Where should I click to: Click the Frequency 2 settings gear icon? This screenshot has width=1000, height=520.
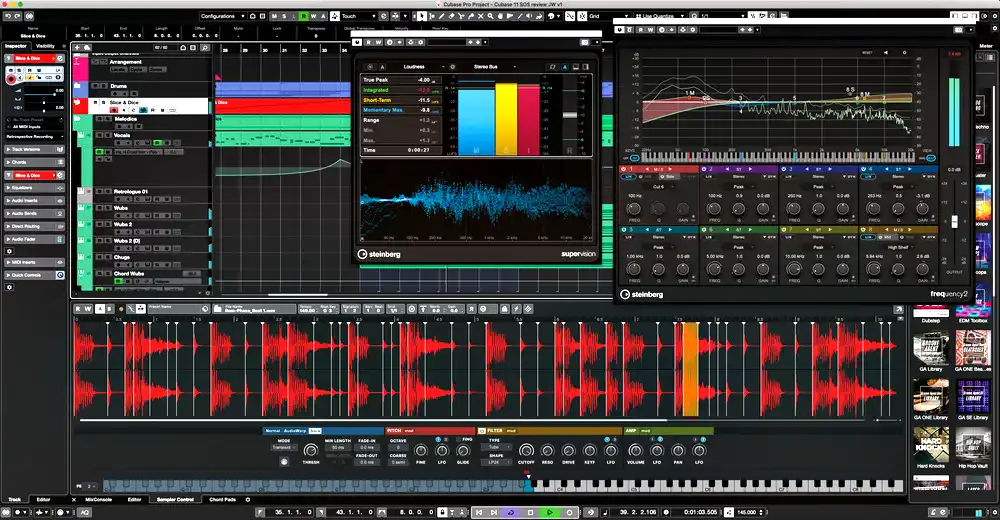coord(904,52)
